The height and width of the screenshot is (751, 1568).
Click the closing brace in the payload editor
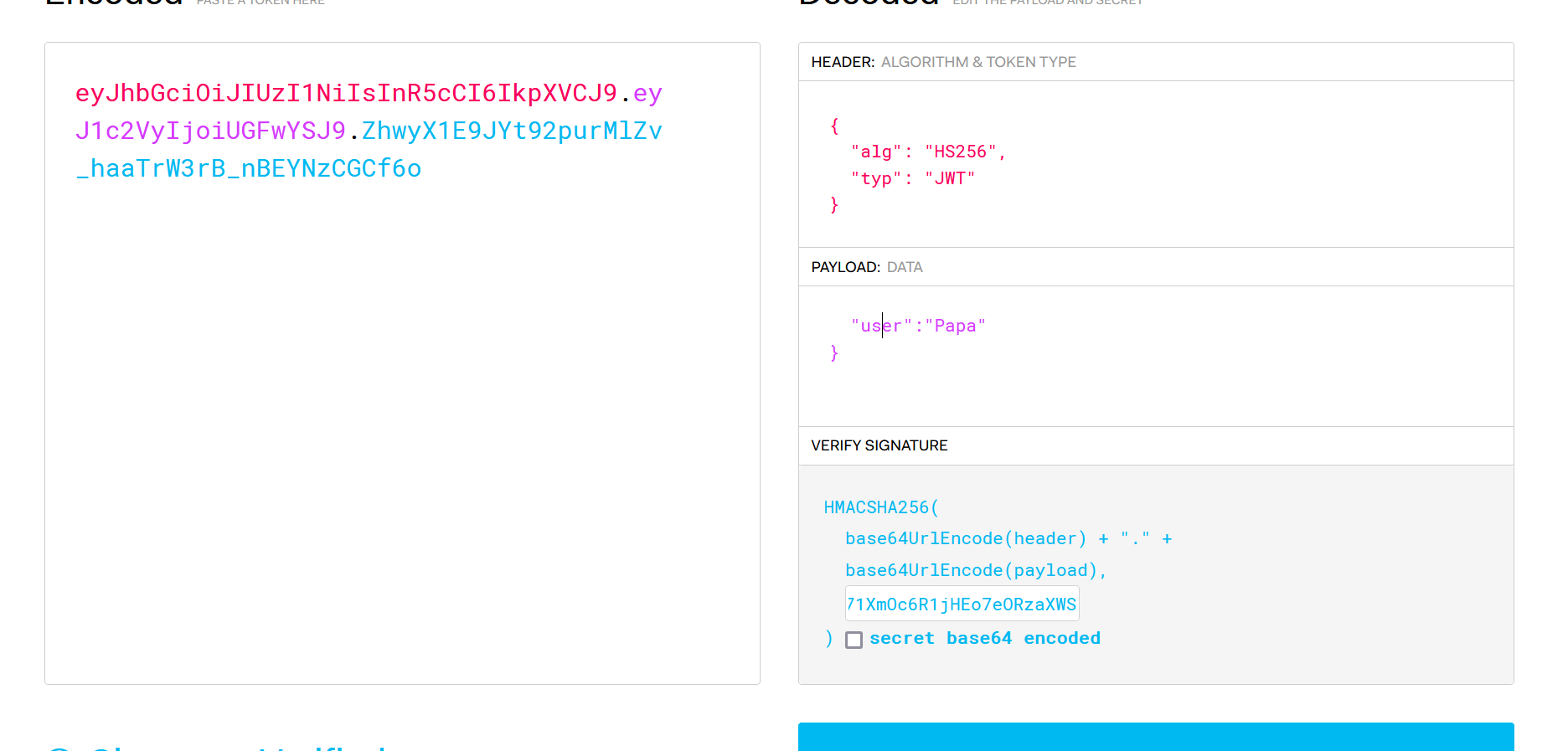[834, 352]
